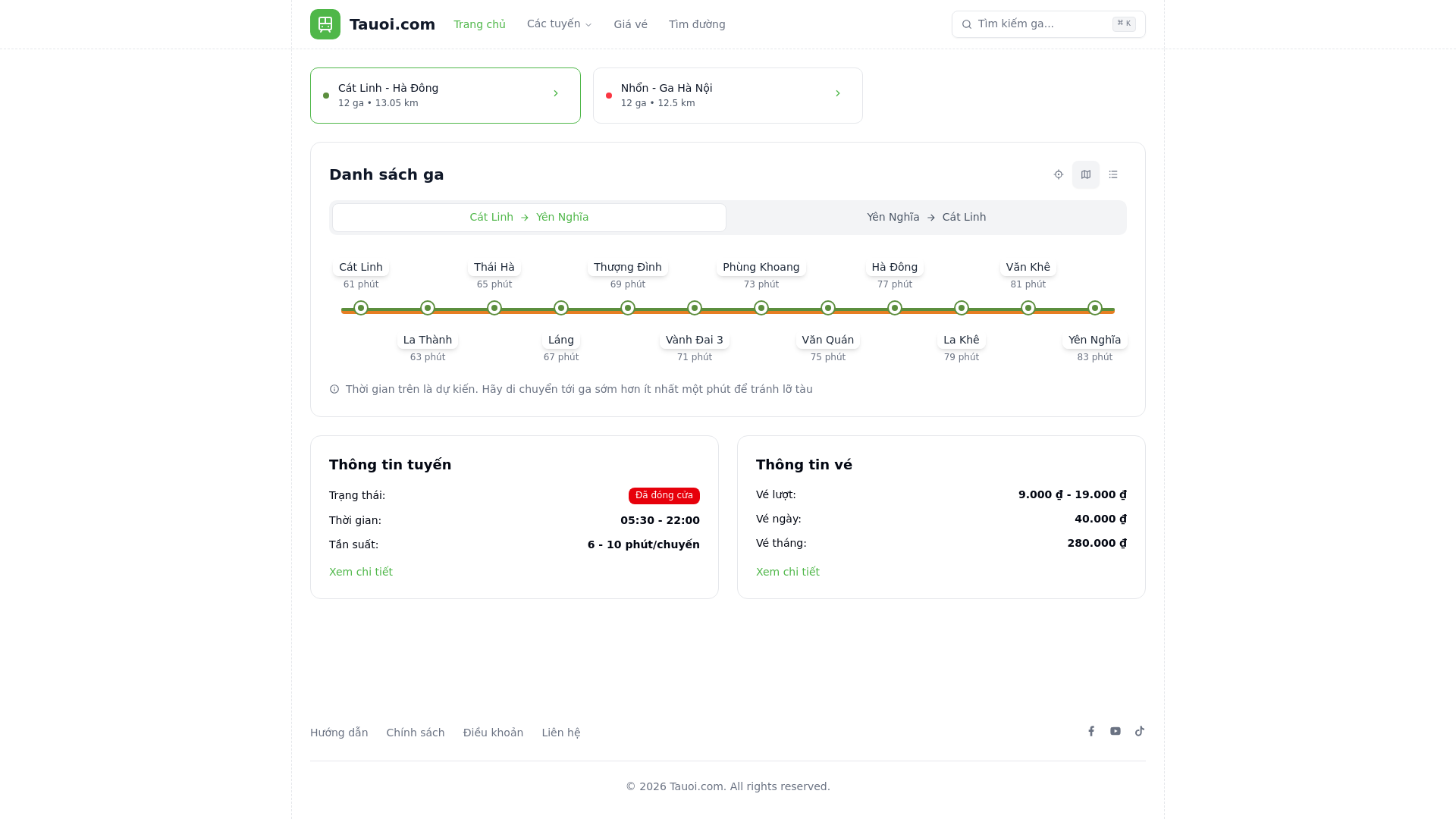
Task: Switch to list view icon
Action: pos(1113,174)
